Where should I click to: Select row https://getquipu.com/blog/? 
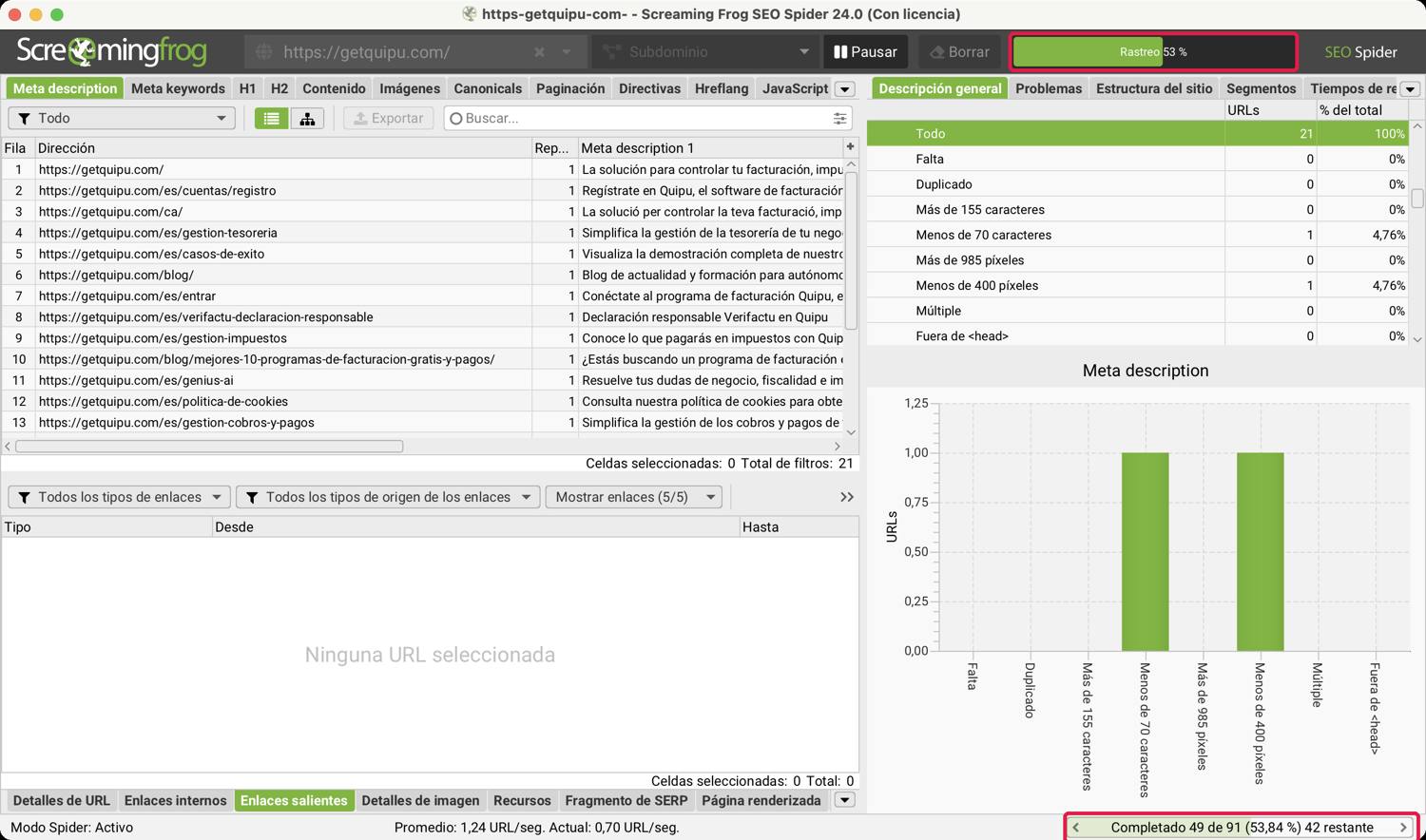(x=422, y=275)
